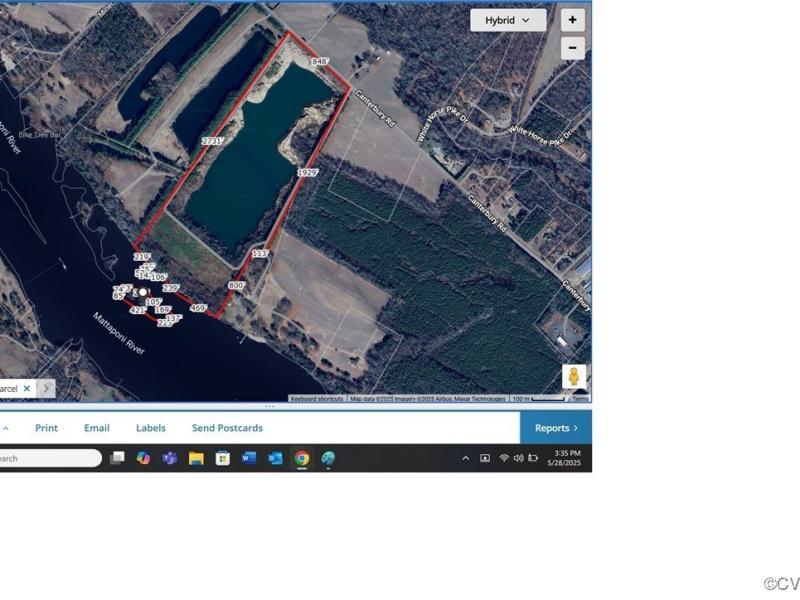Click the 469' boundary measurement label
800x600 pixels.
point(198,308)
